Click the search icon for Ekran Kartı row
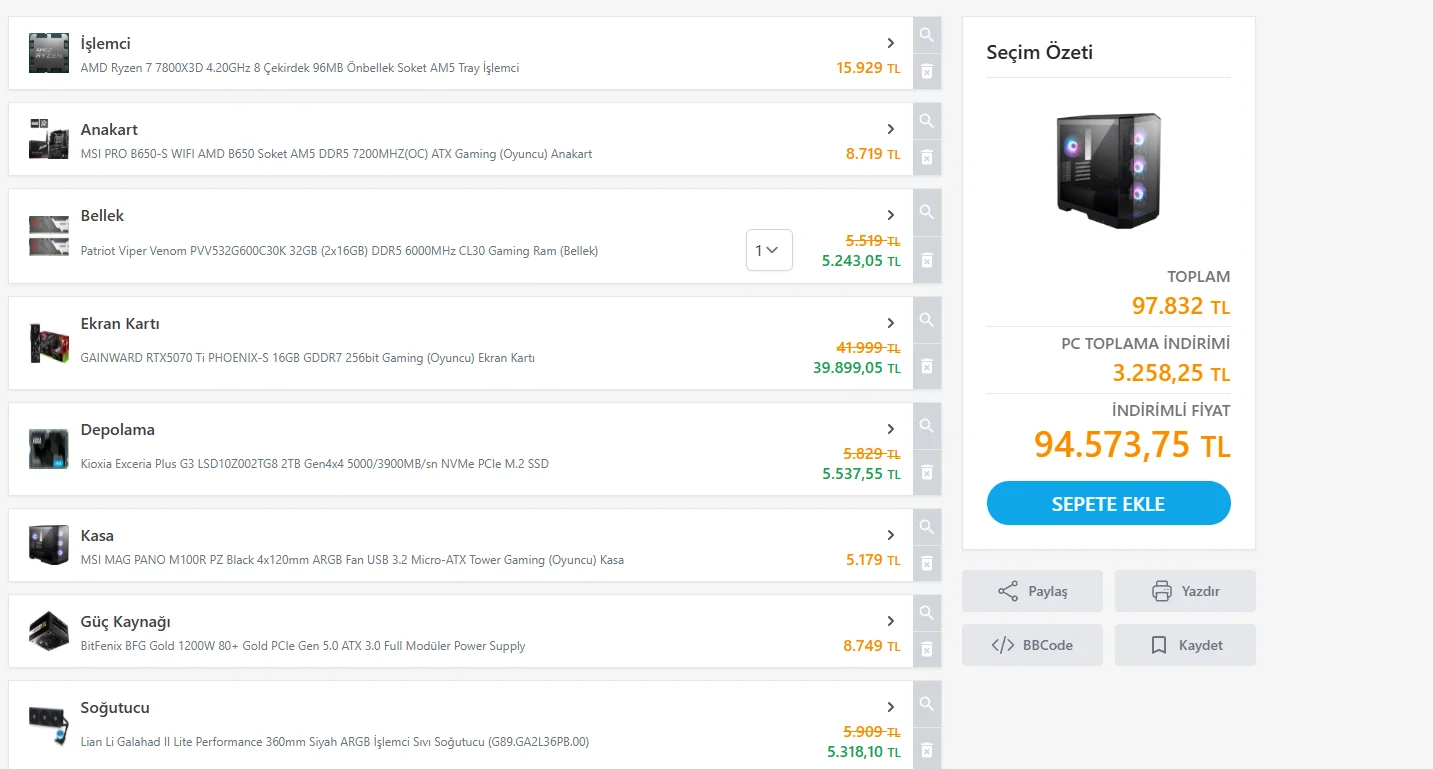Image resolution: width=1433 pixels, height=769 pixels. [x=927, y=320]
